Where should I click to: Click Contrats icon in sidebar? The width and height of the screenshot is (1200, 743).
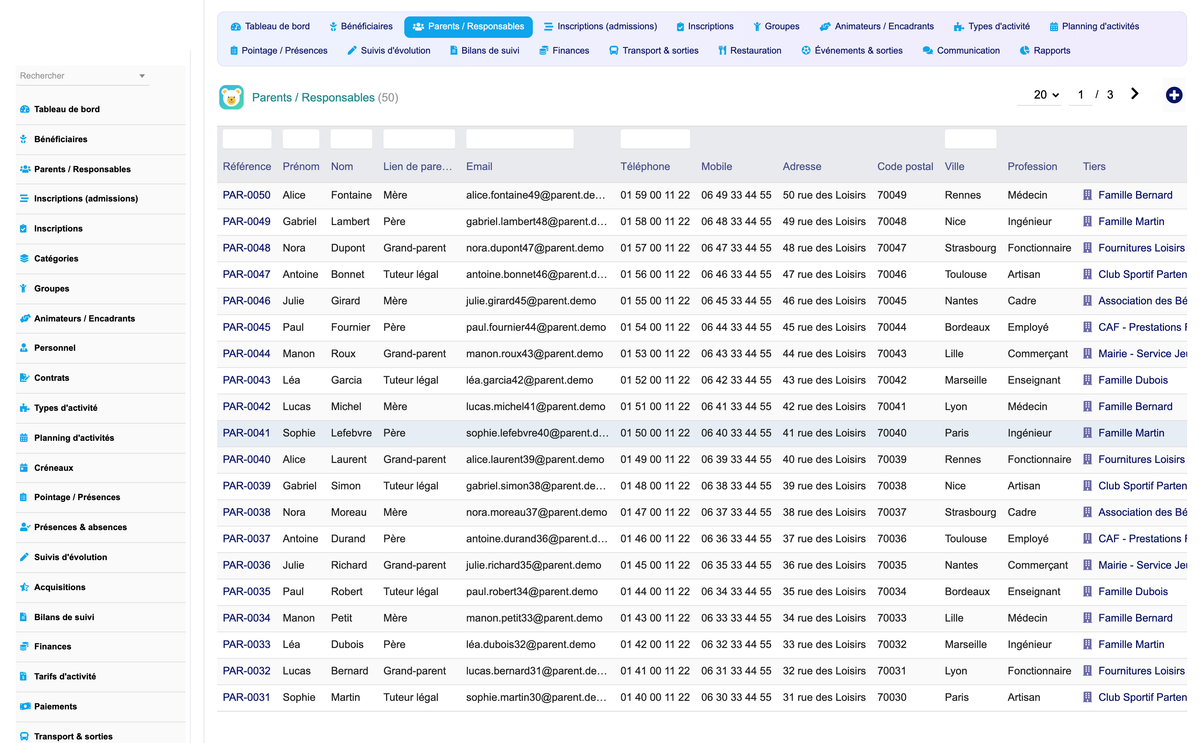point(24,378)
